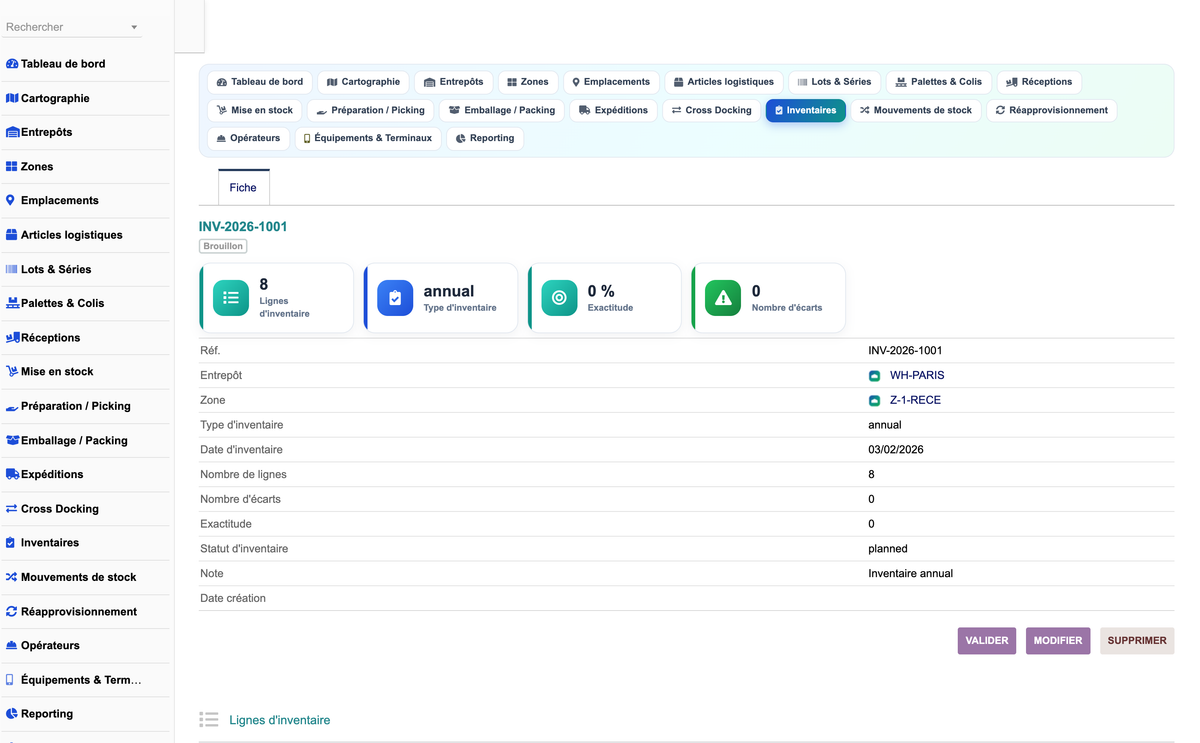The height and width of the screenshot is (743, 1200).
Task: Select the active Inventaires top bar button
Action: coord(806,110)
